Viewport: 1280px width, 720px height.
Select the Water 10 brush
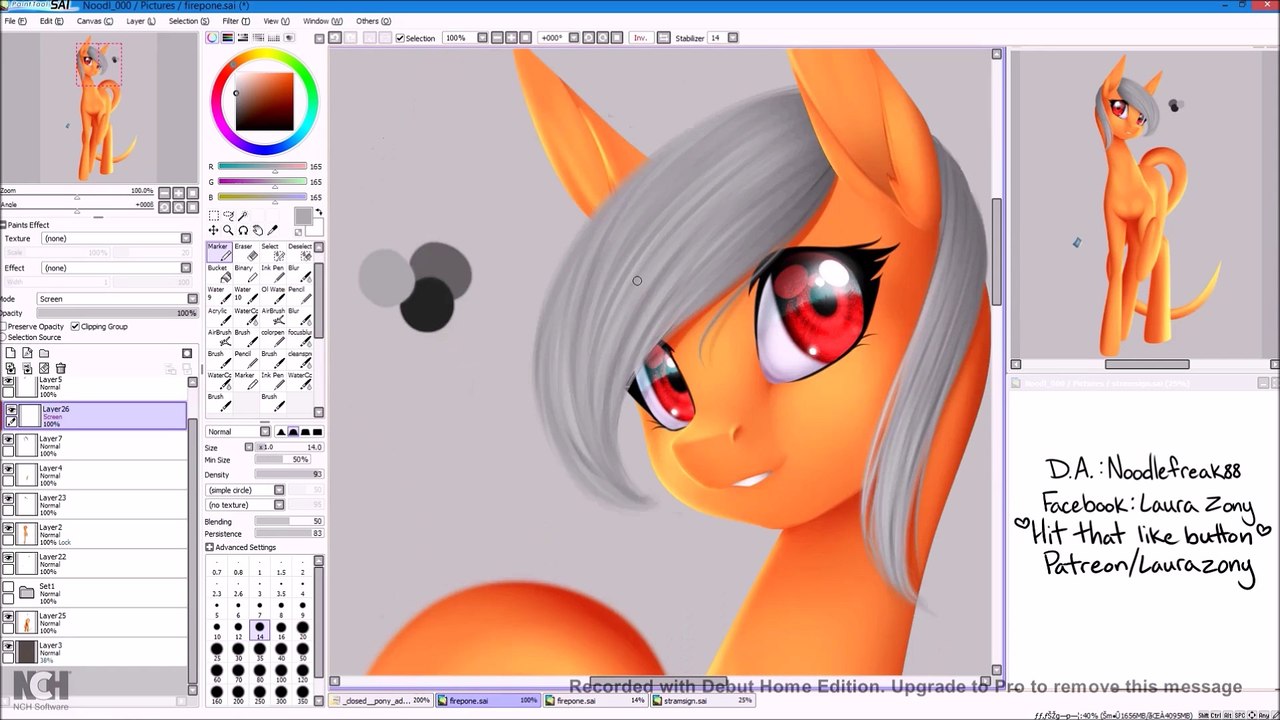pyautogui.click(x=244, y=295)
